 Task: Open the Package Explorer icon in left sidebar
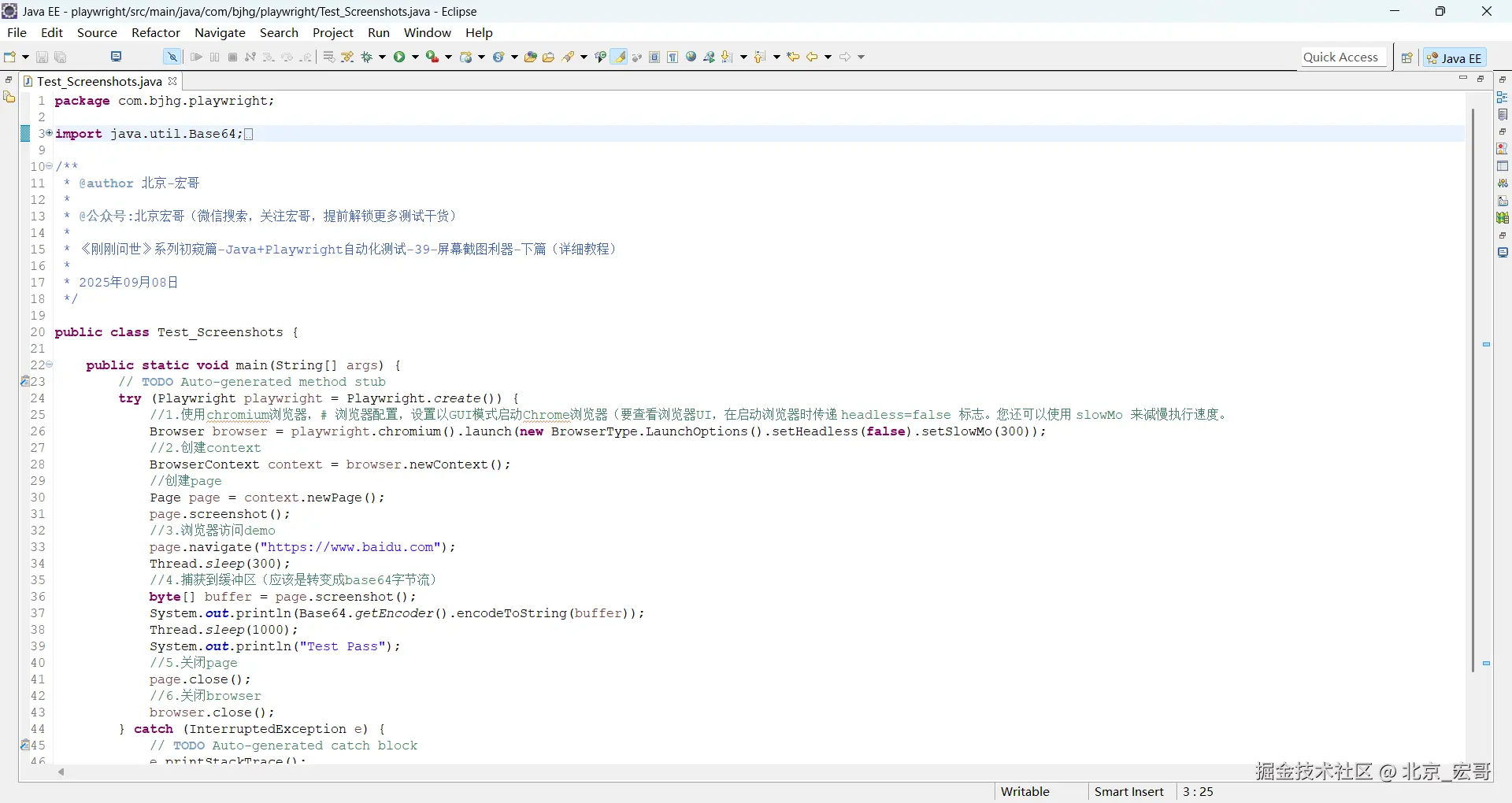tap(9, 97)
